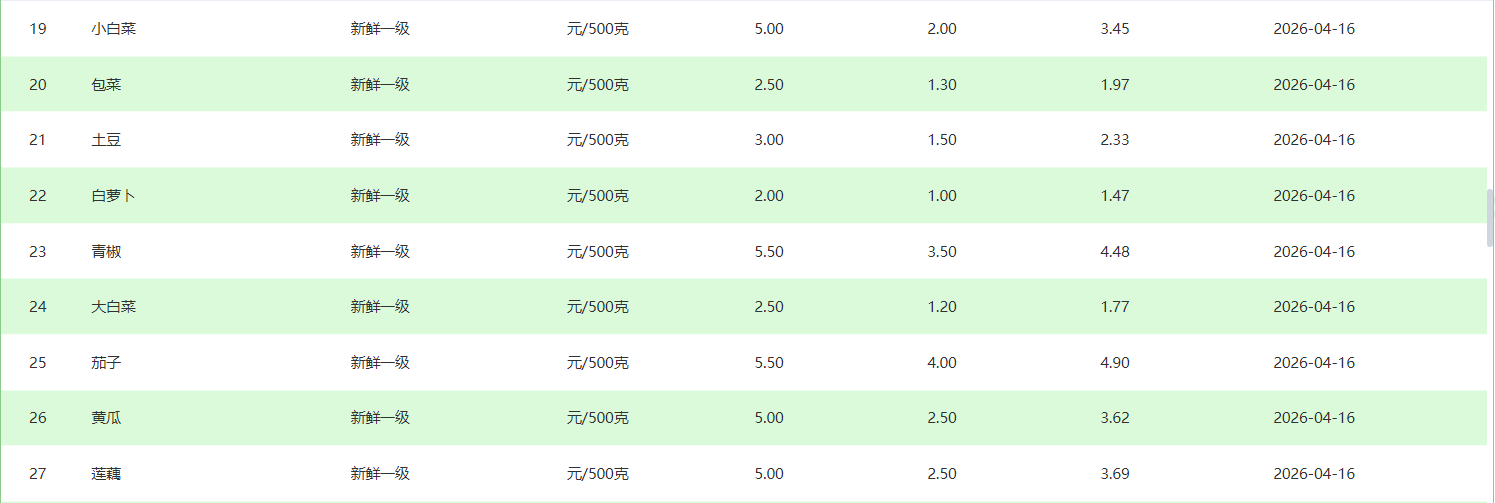This screenshot has height=503, width=1495.
Task: Click row number 19
Action: tap(38, 29)
